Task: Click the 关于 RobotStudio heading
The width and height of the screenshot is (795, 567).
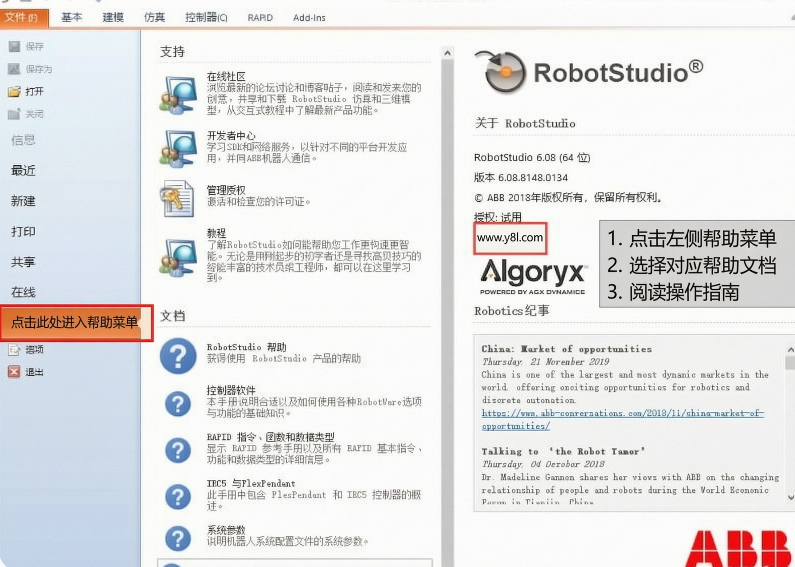Action: tap(525, 123)
